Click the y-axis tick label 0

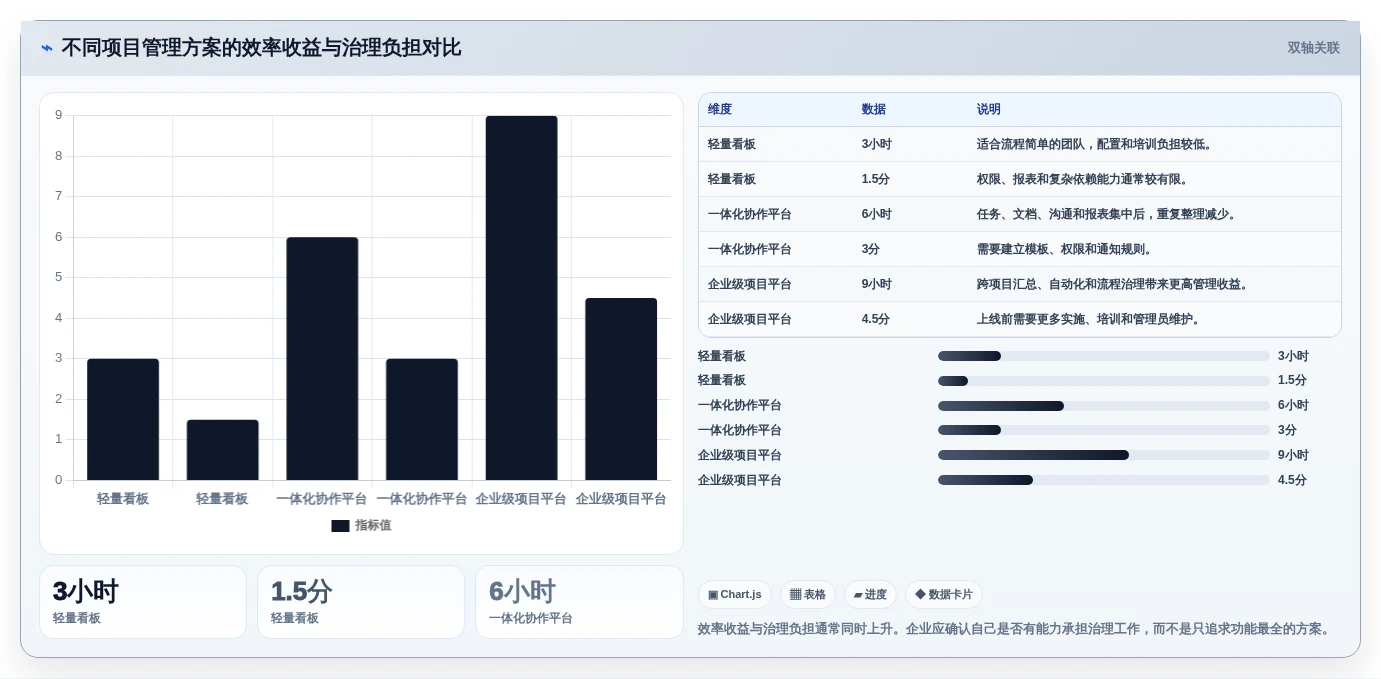pos(59,480)
